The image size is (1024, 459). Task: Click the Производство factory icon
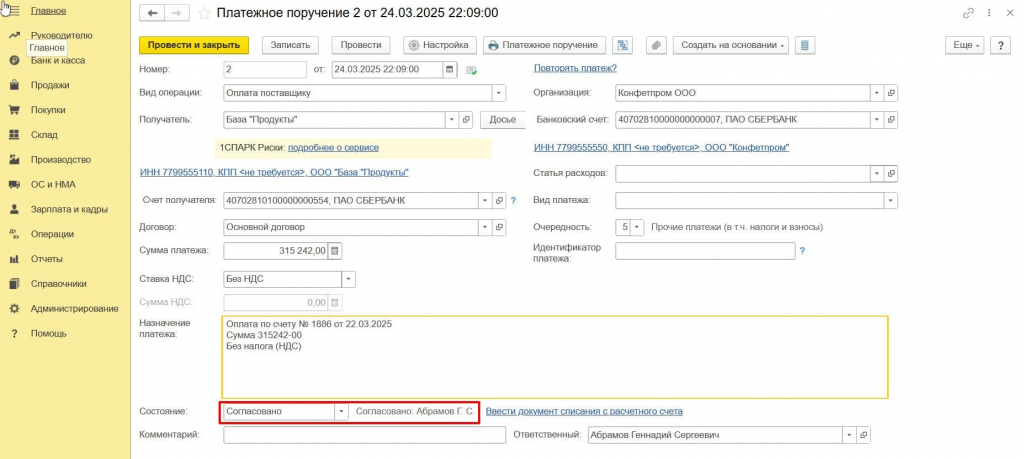coord(14,159)
